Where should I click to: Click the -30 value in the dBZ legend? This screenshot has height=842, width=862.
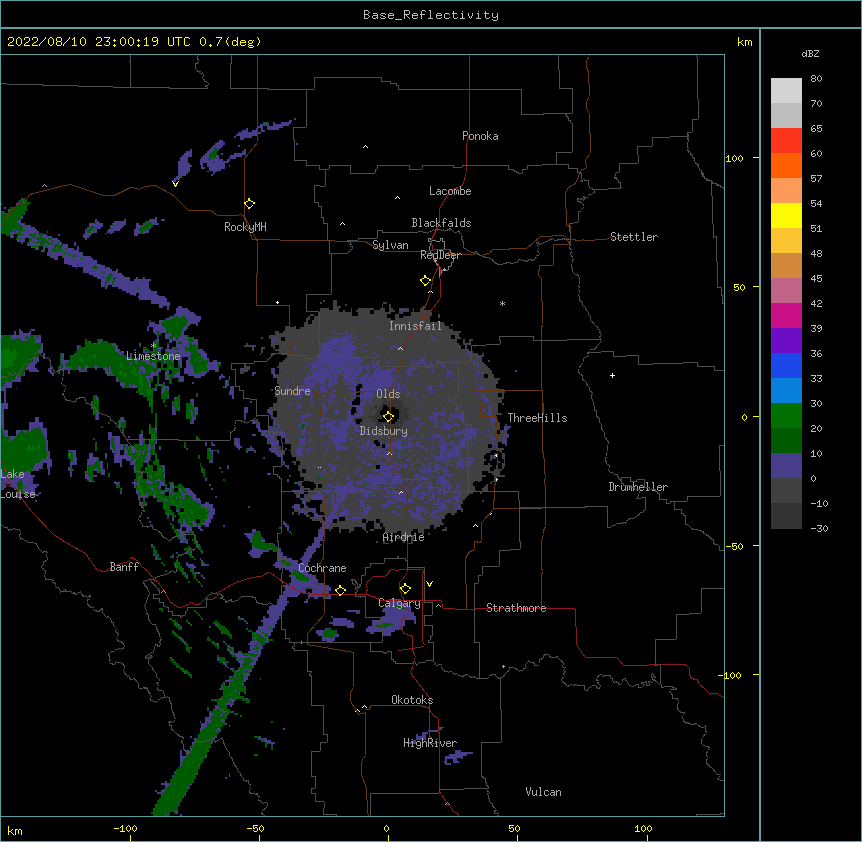point(819,528)
